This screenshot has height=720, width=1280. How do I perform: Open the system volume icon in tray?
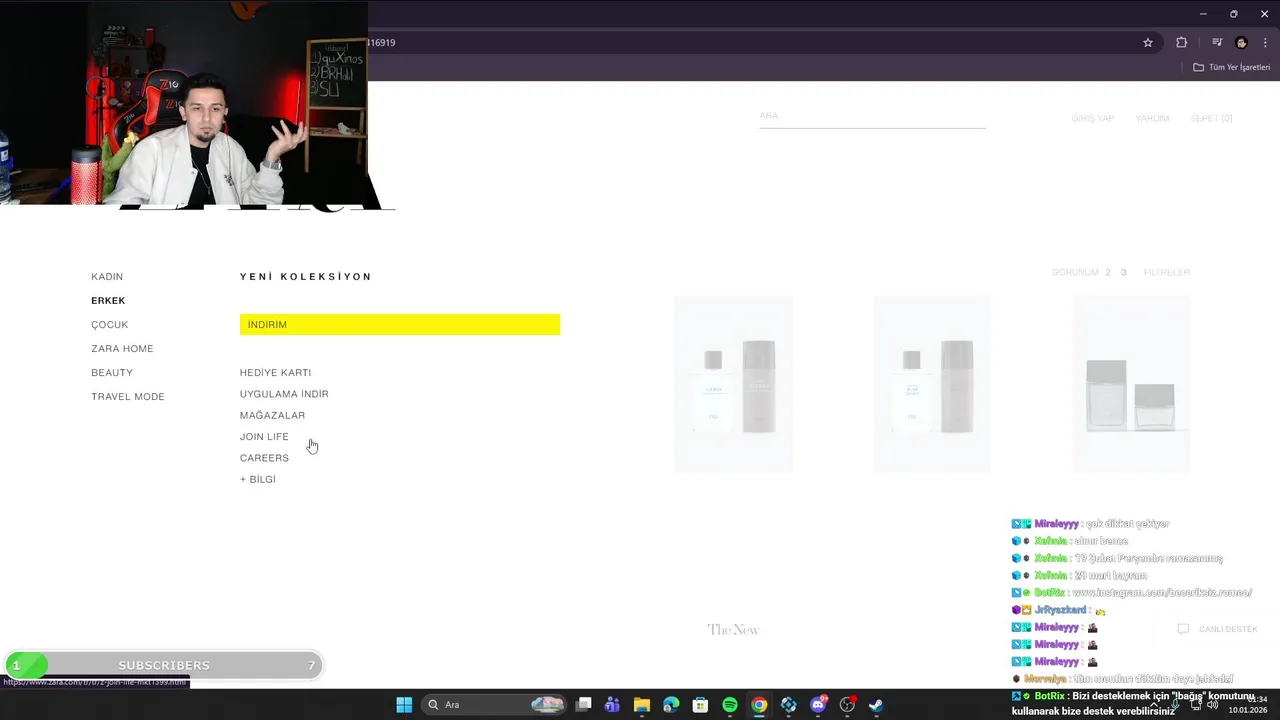[1213, 705]
